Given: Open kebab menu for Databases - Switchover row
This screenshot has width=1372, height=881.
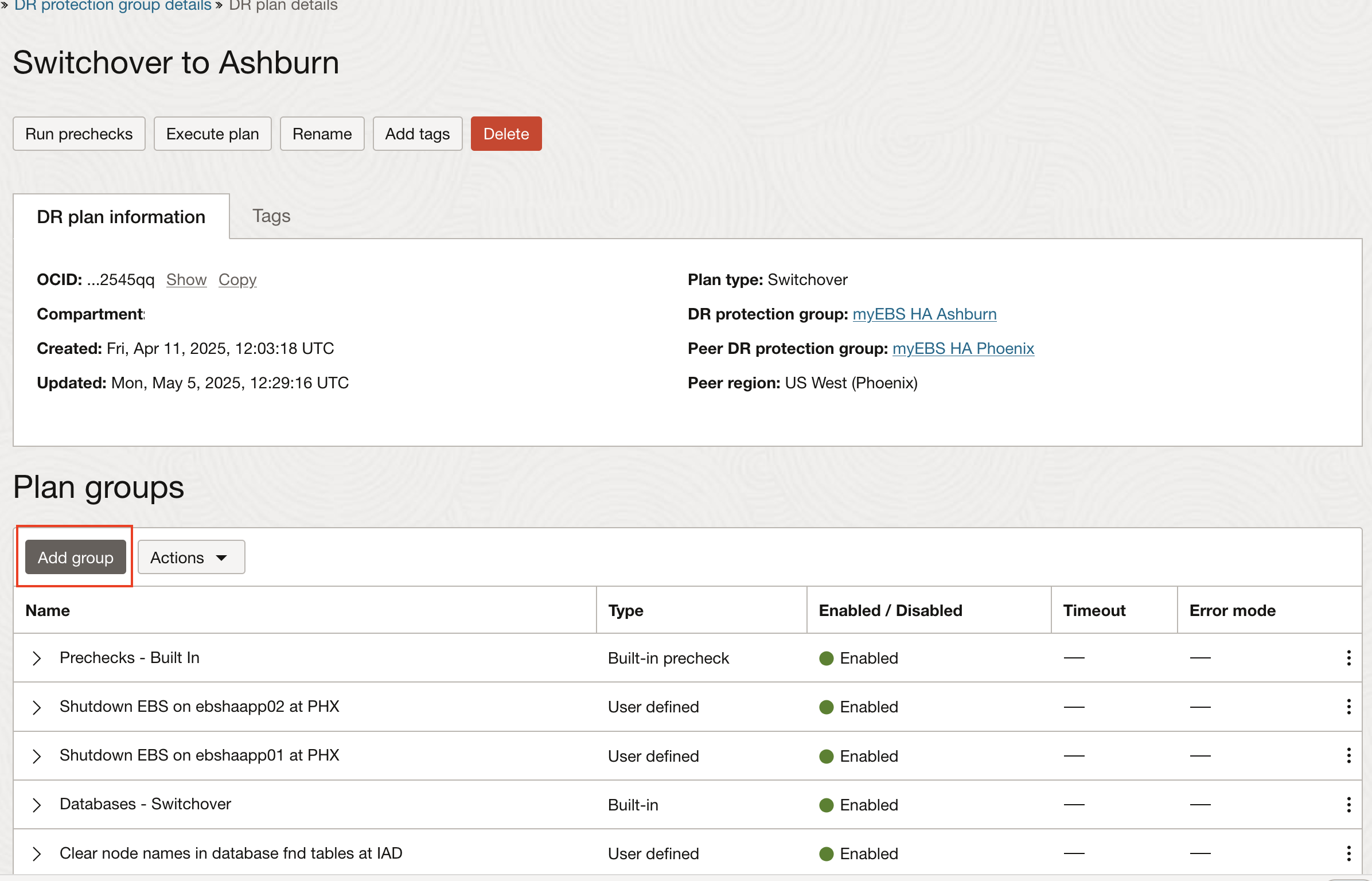Looking at the screenshot, I should tap(1348, 805).
